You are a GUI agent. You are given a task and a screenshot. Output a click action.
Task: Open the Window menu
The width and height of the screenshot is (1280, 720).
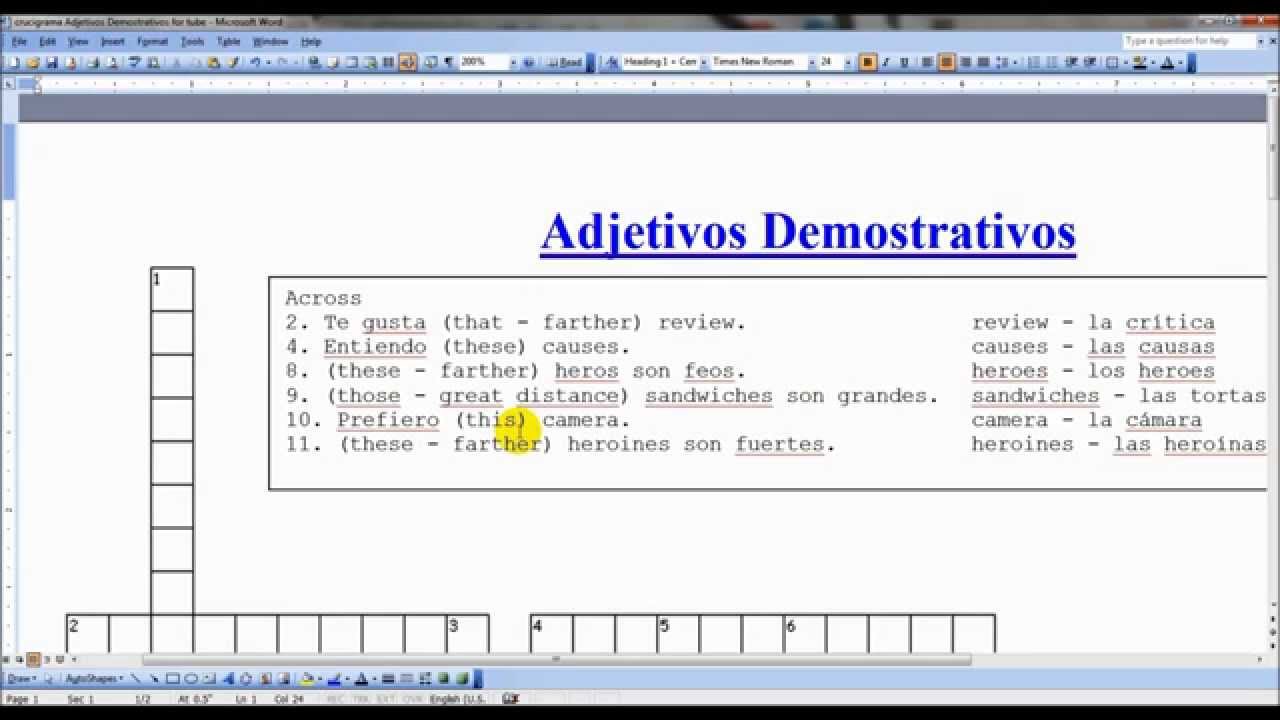pyautogui.click(x=270, y=42)
